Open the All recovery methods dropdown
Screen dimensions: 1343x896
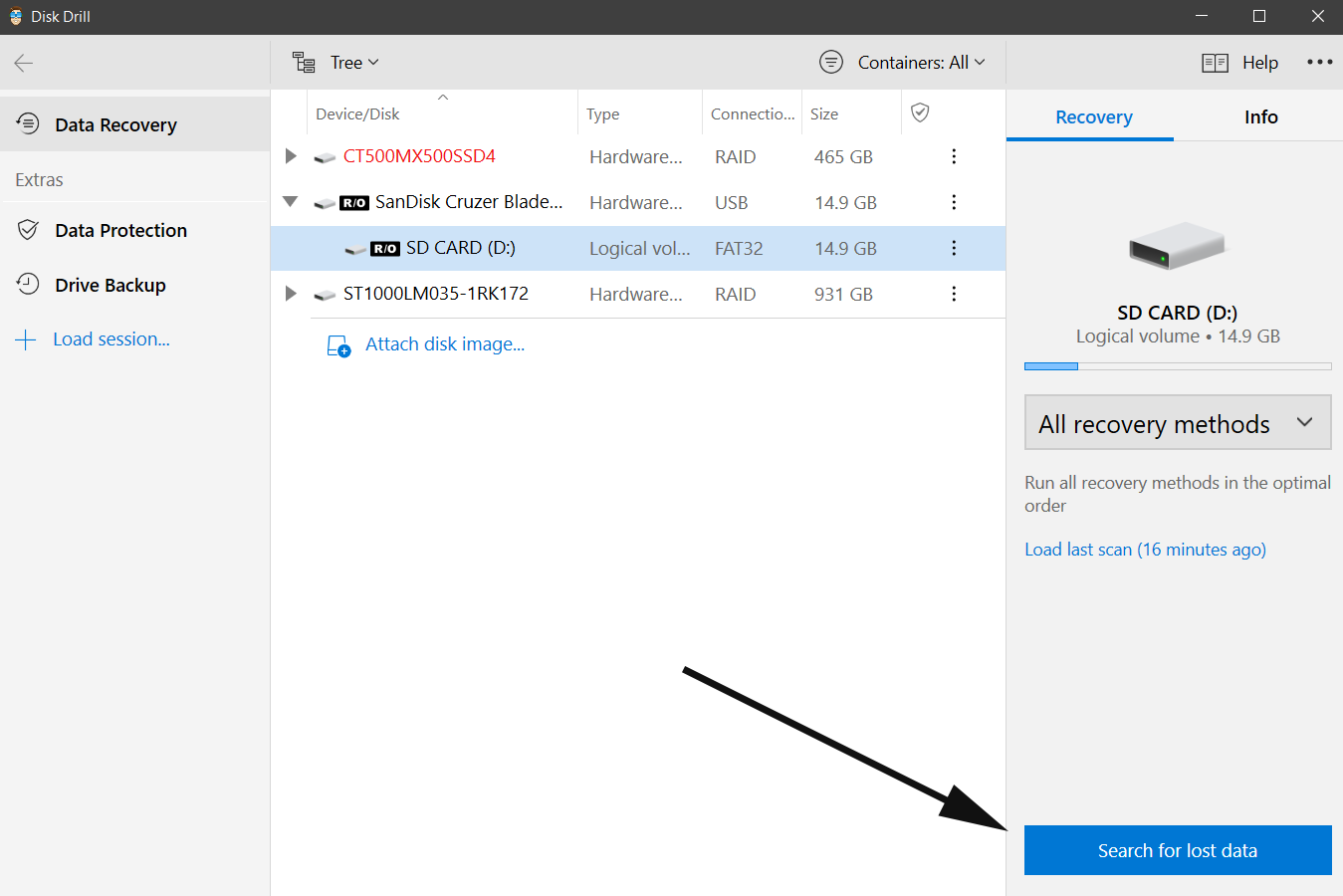coord(1178,423)
